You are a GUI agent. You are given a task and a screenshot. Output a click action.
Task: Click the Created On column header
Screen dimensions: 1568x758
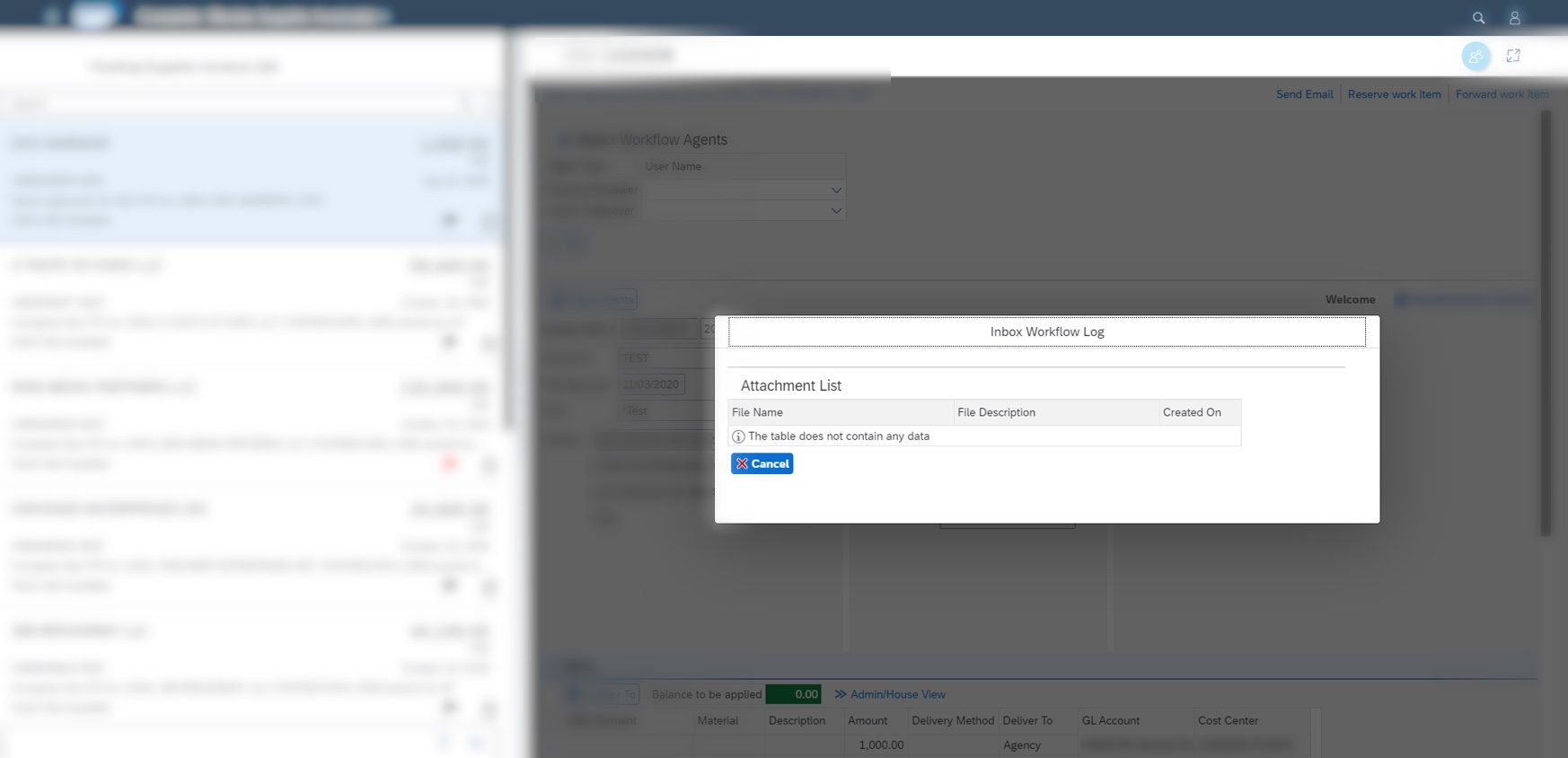[1200, 412]
